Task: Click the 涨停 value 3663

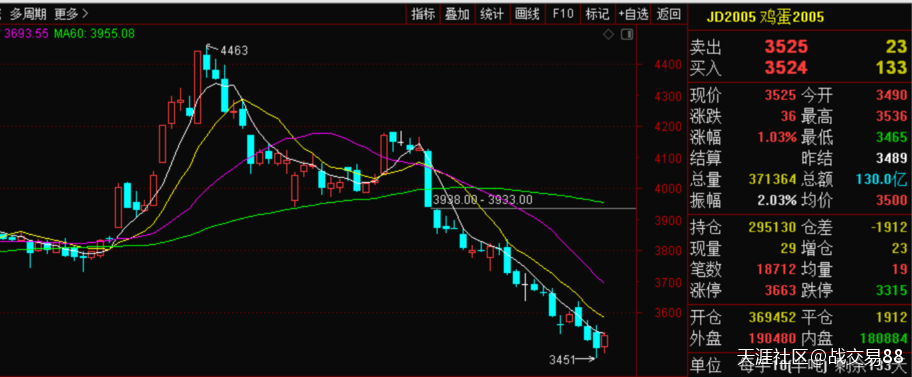Action: click(x=782, y=290)
